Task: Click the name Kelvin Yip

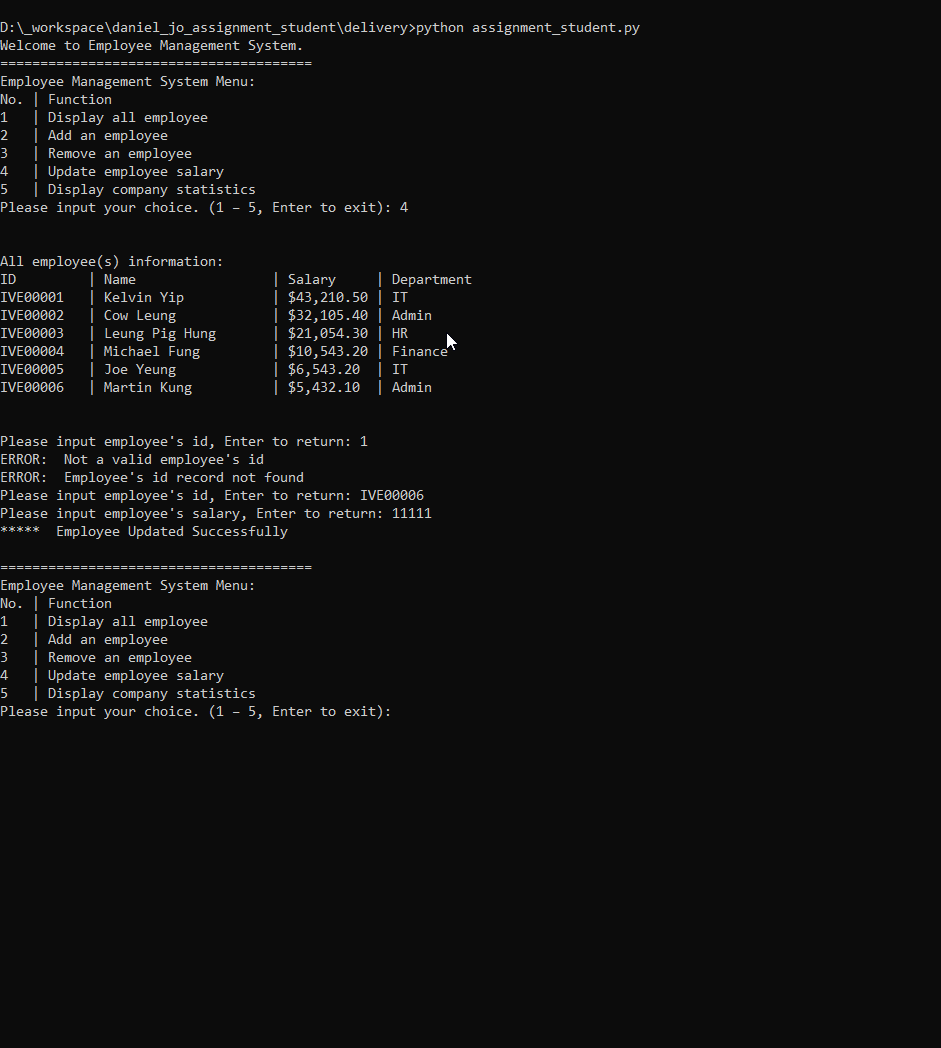Action: [144, 297]
